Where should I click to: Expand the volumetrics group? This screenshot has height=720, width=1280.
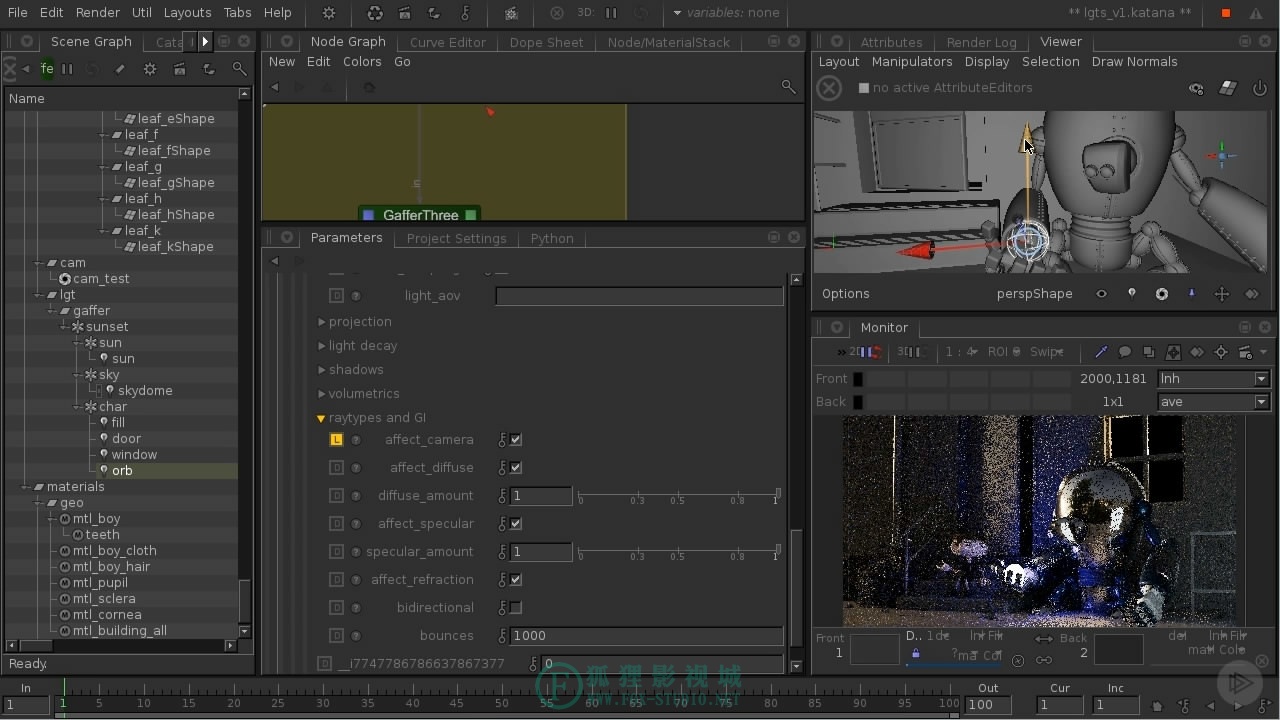[322, 394]
